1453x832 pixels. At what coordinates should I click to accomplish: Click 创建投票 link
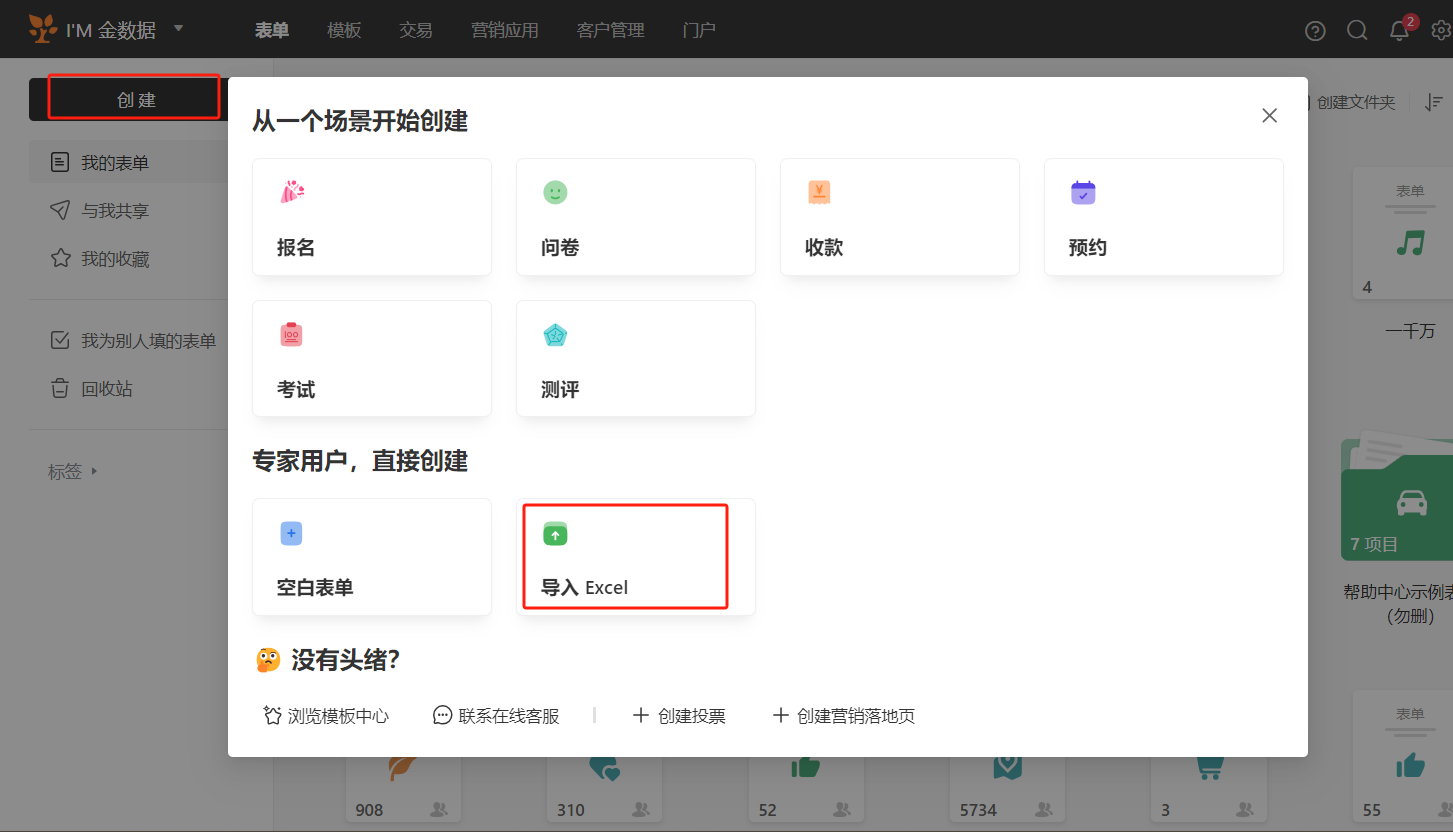[x=680, y=715]
